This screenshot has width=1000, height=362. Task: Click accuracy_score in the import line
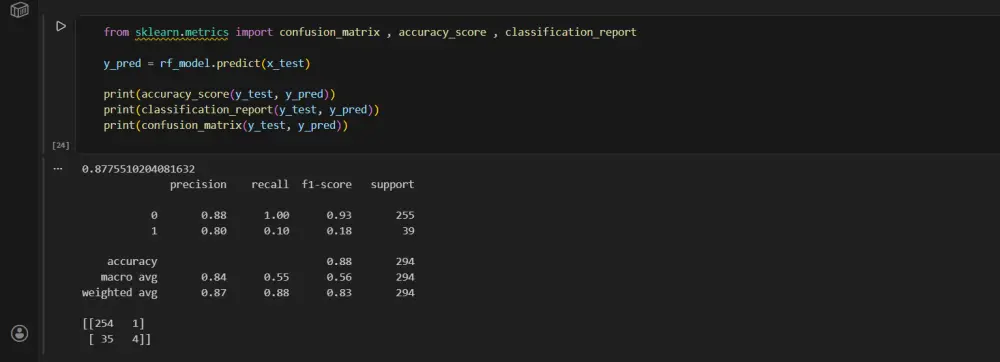coord(443,32)
